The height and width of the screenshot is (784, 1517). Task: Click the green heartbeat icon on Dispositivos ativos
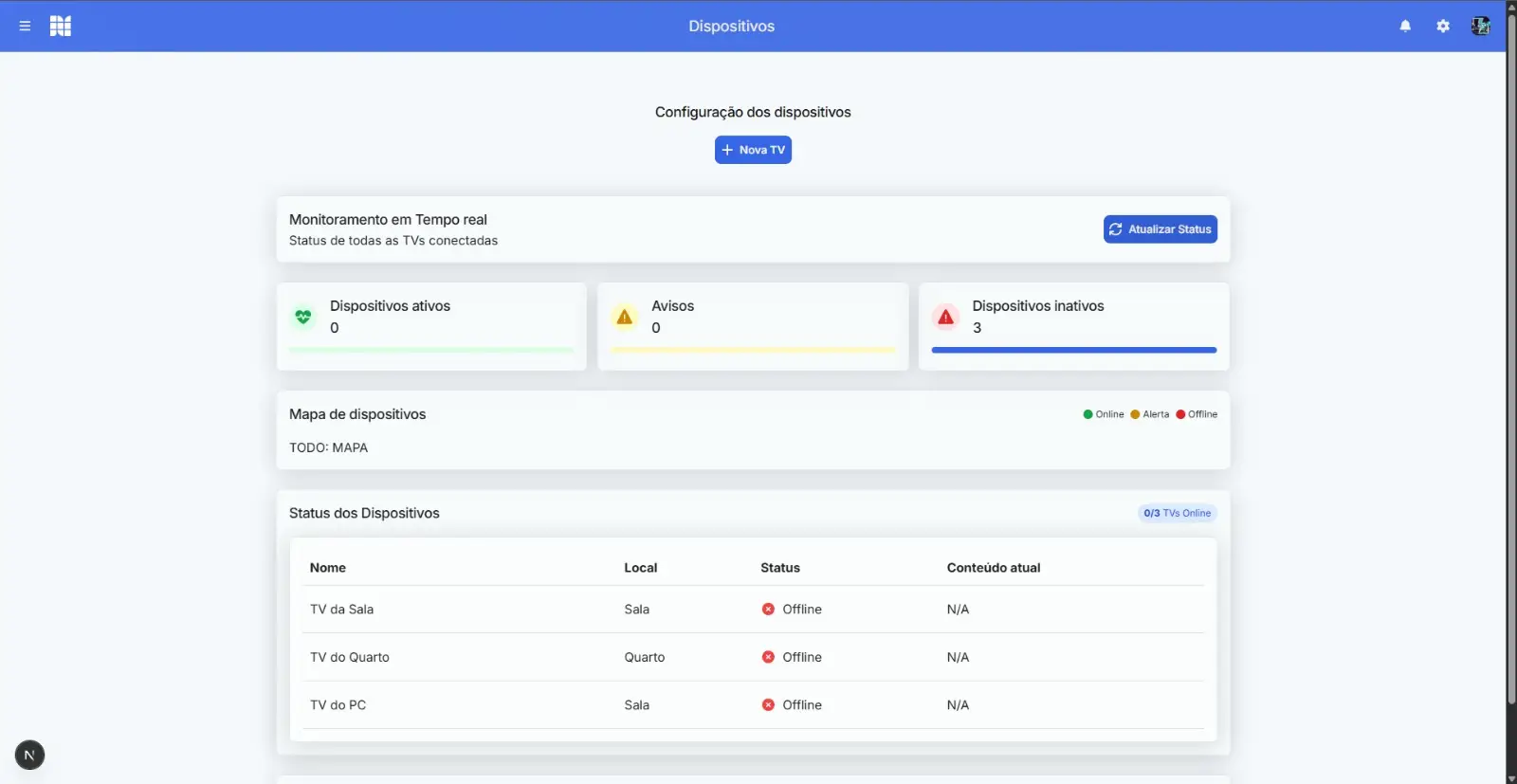click(x=303, y=317)
